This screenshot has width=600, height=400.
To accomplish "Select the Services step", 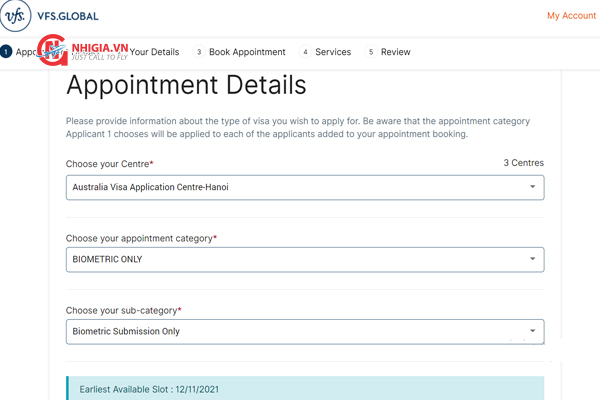I will tap(333, 52).
